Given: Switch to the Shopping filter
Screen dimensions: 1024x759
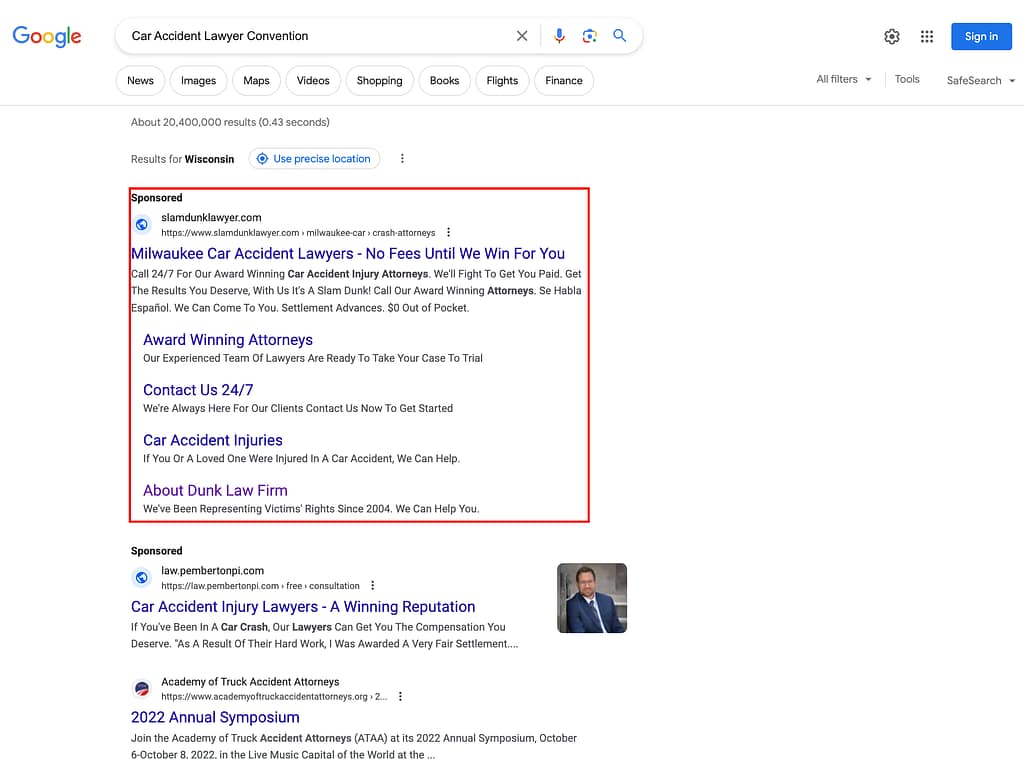Looking at the screenshot, I should coord(379,81).
